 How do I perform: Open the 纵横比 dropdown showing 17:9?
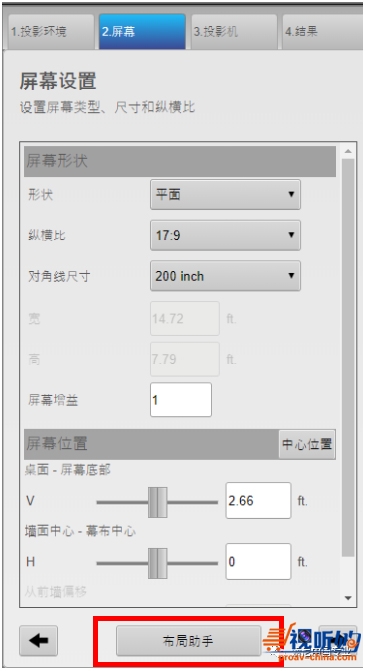pyautogui.click(x=226, y=235)
